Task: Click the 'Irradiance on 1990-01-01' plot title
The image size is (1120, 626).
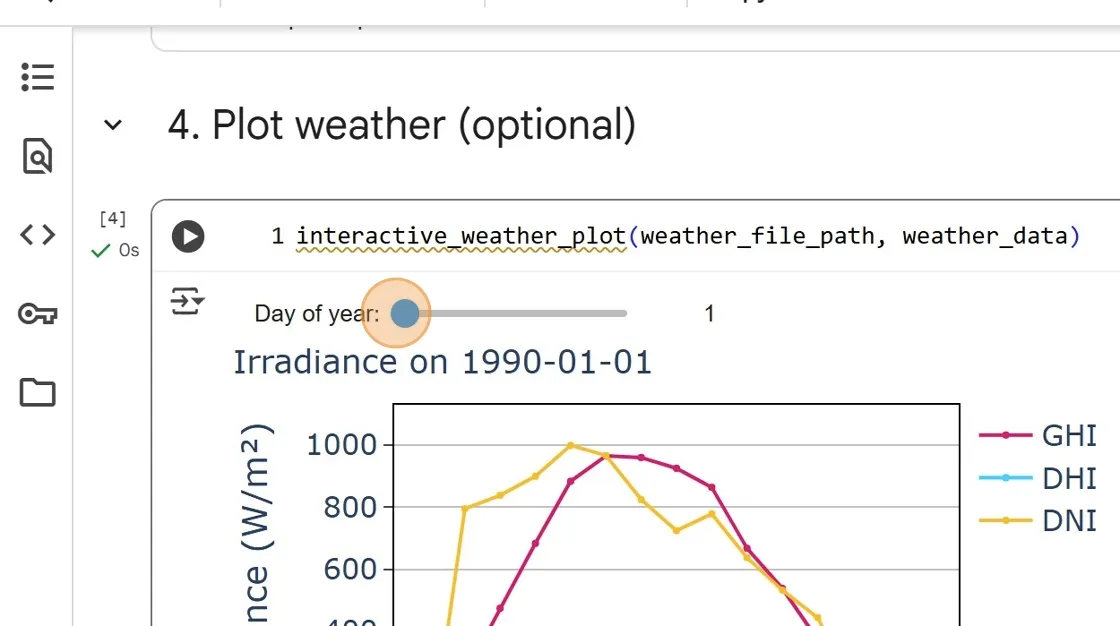Action: tap(442, 362)
